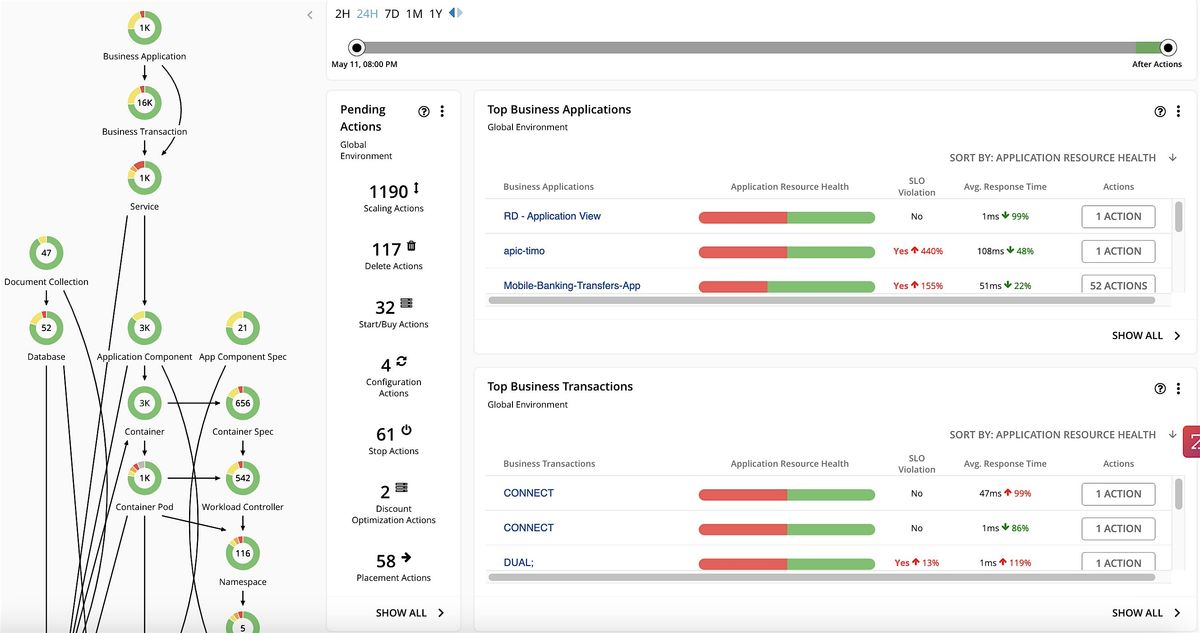The image size is (1200, 633).
Task: Click the After Actions slider handle
Action: click(x=1167, y=46)
